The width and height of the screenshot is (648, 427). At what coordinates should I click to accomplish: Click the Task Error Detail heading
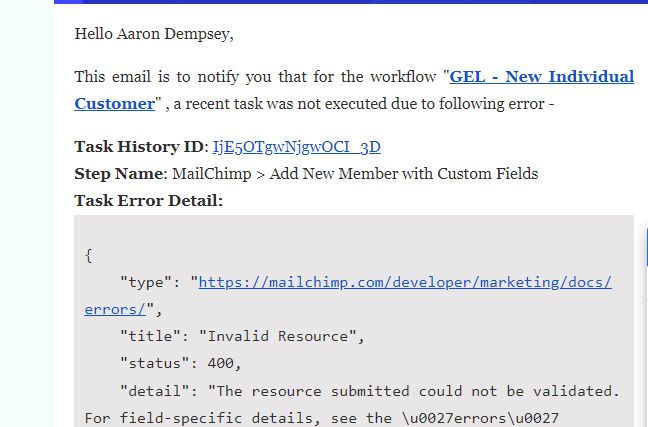[148, 201]
